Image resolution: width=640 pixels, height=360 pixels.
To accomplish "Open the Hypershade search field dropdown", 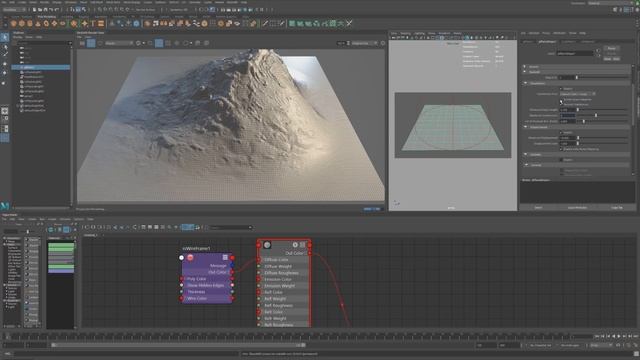I will (x=250, y=227).
